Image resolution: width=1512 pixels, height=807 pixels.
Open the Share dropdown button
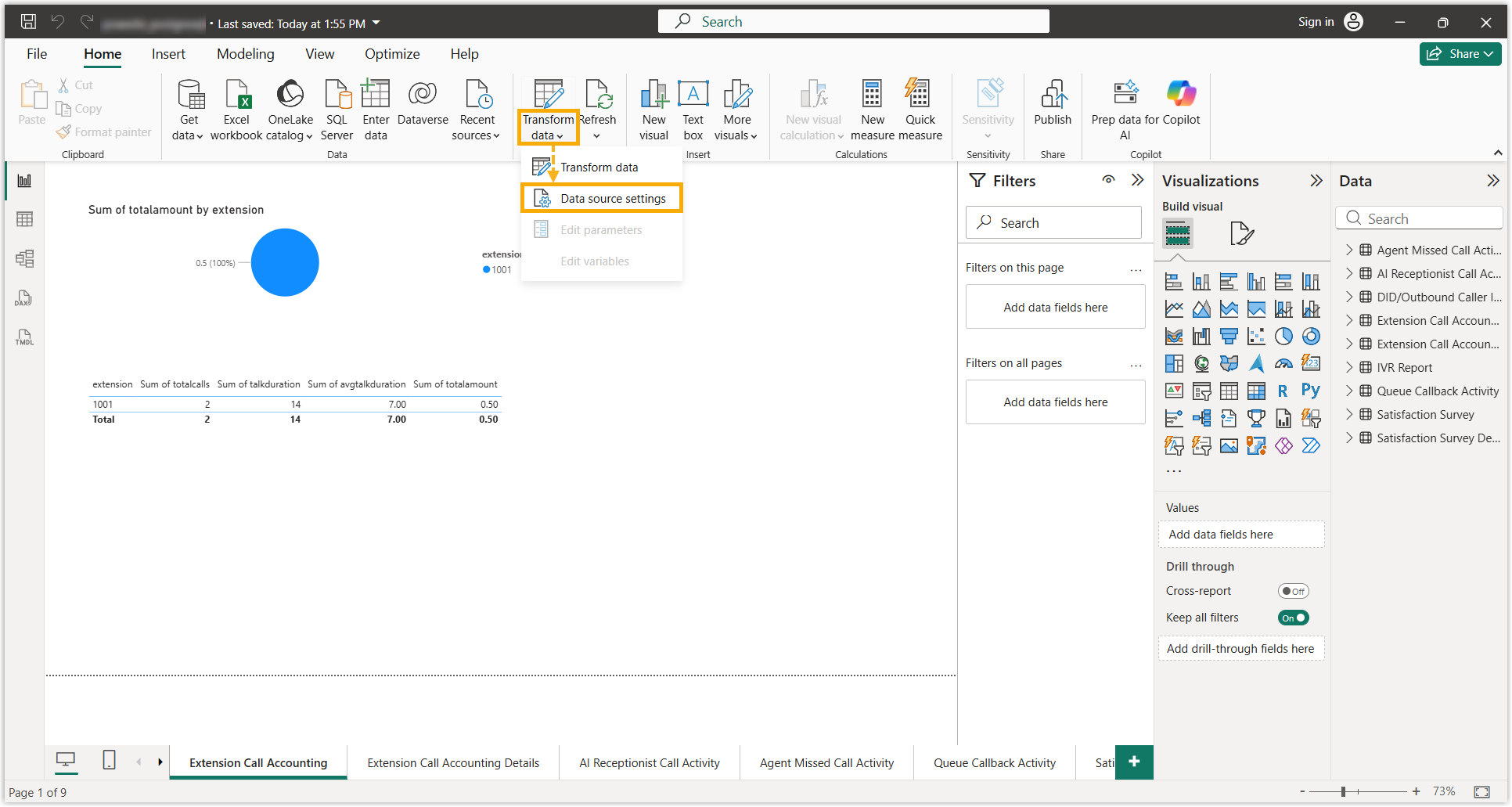coord(1460,54)
